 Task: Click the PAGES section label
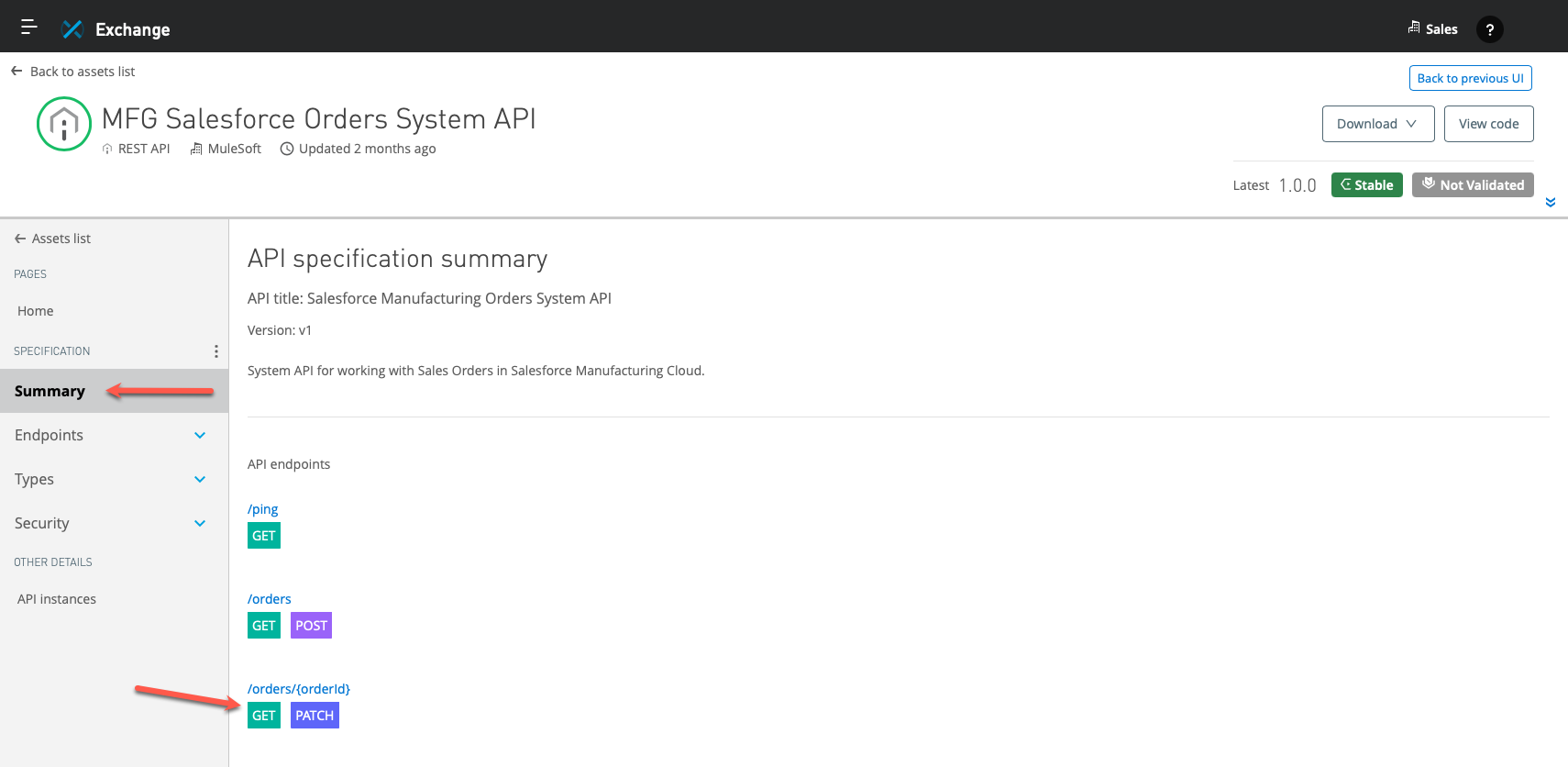(x=30, y=274)
